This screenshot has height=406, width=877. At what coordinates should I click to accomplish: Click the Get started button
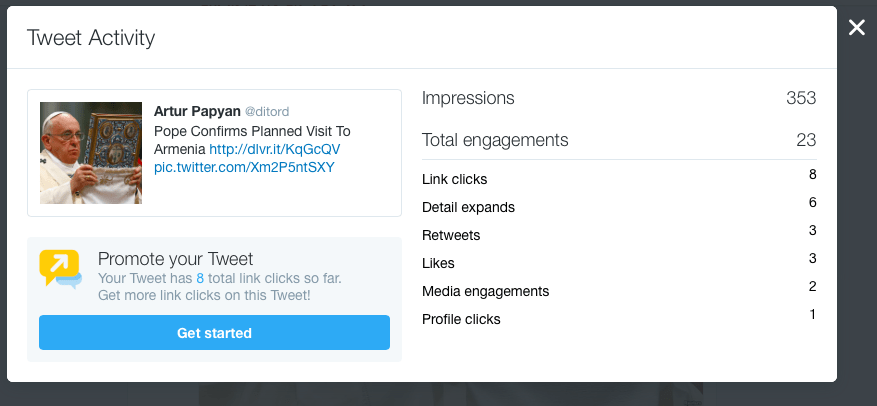[214, 333]
